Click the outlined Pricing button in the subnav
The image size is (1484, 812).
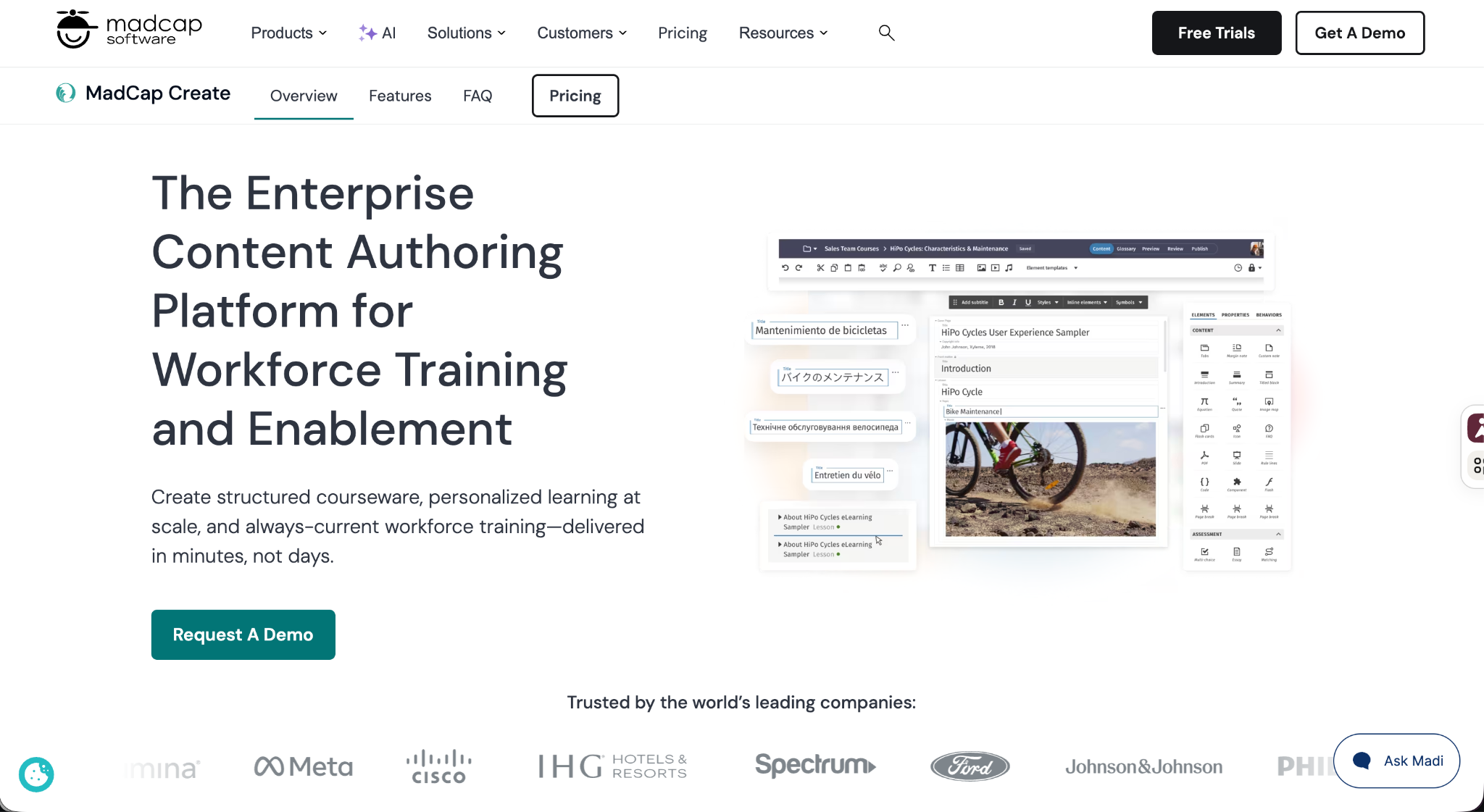[575, 96]
